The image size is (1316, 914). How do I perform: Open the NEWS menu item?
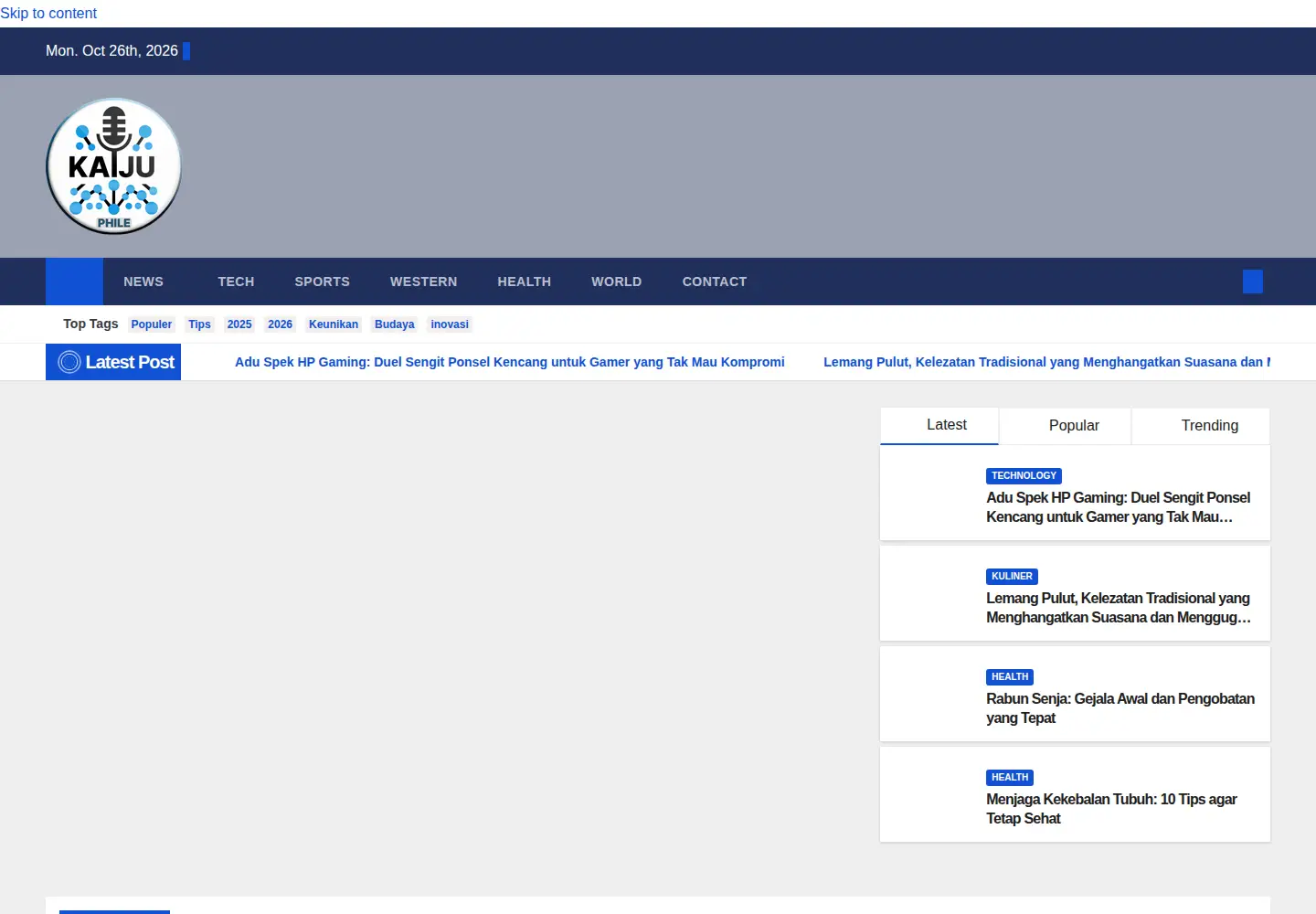pyautogui.click(x=143, y=282)
